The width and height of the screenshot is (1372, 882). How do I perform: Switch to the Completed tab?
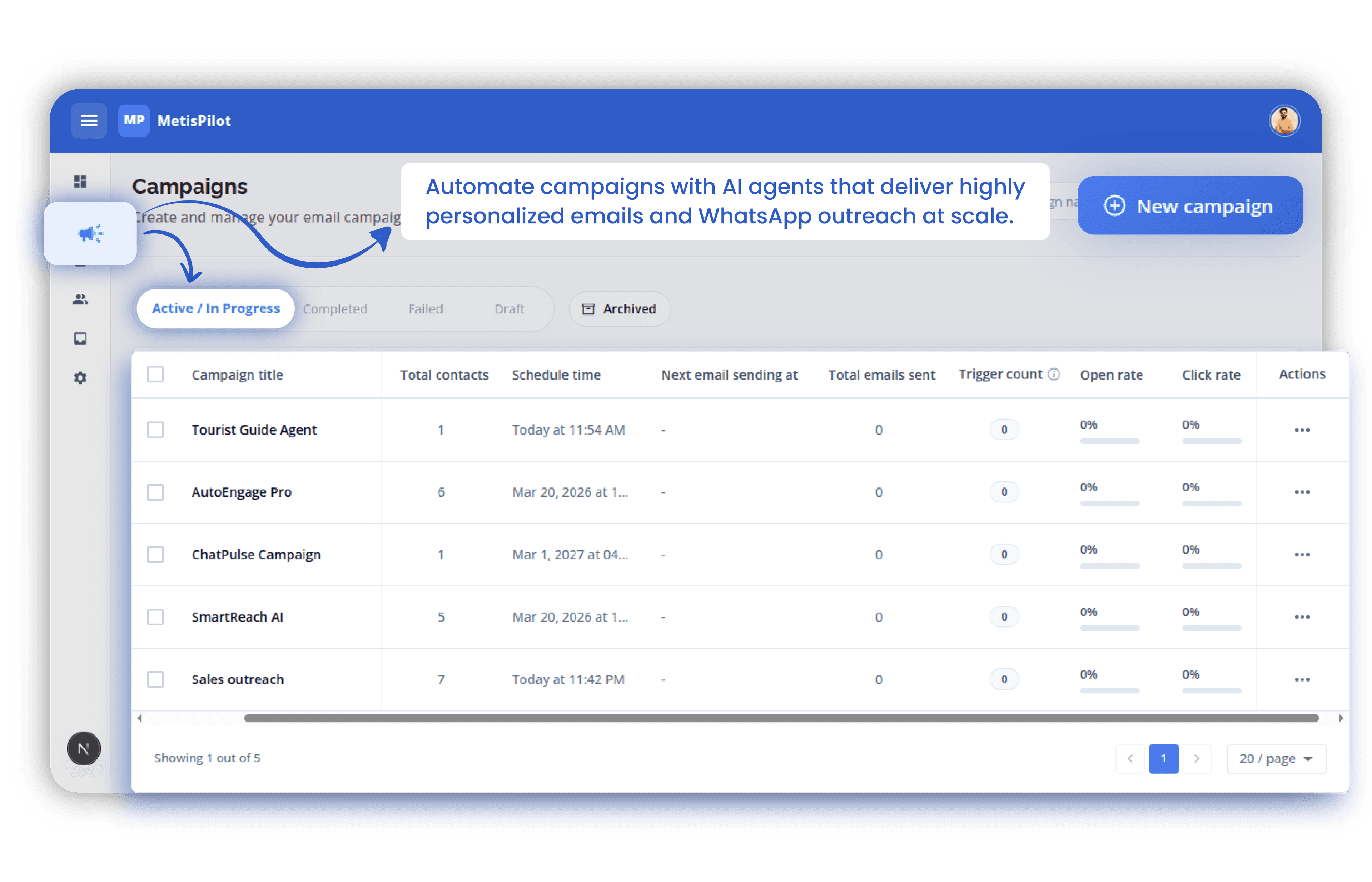(335, 309)
